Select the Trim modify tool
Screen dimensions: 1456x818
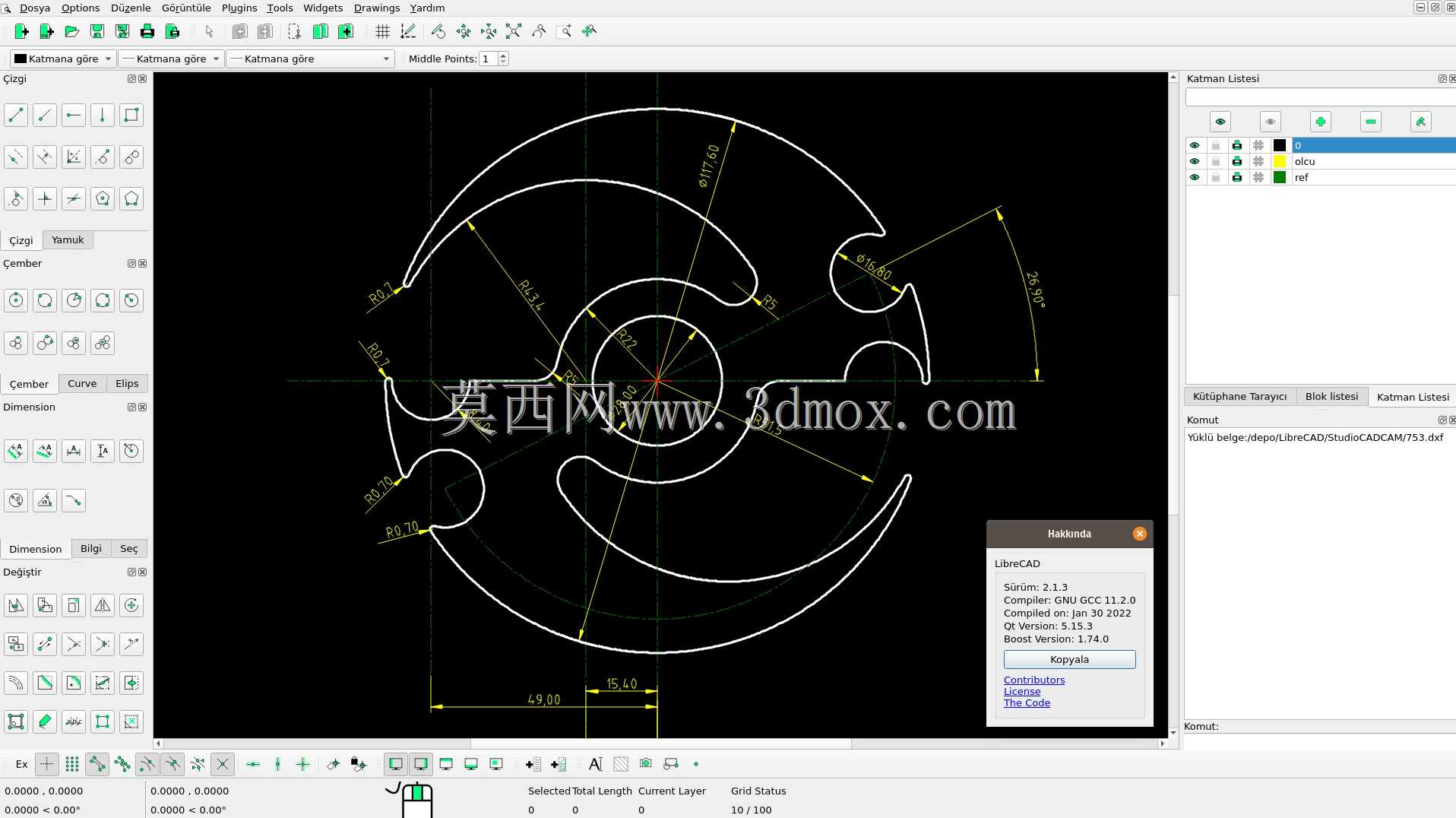74,644
